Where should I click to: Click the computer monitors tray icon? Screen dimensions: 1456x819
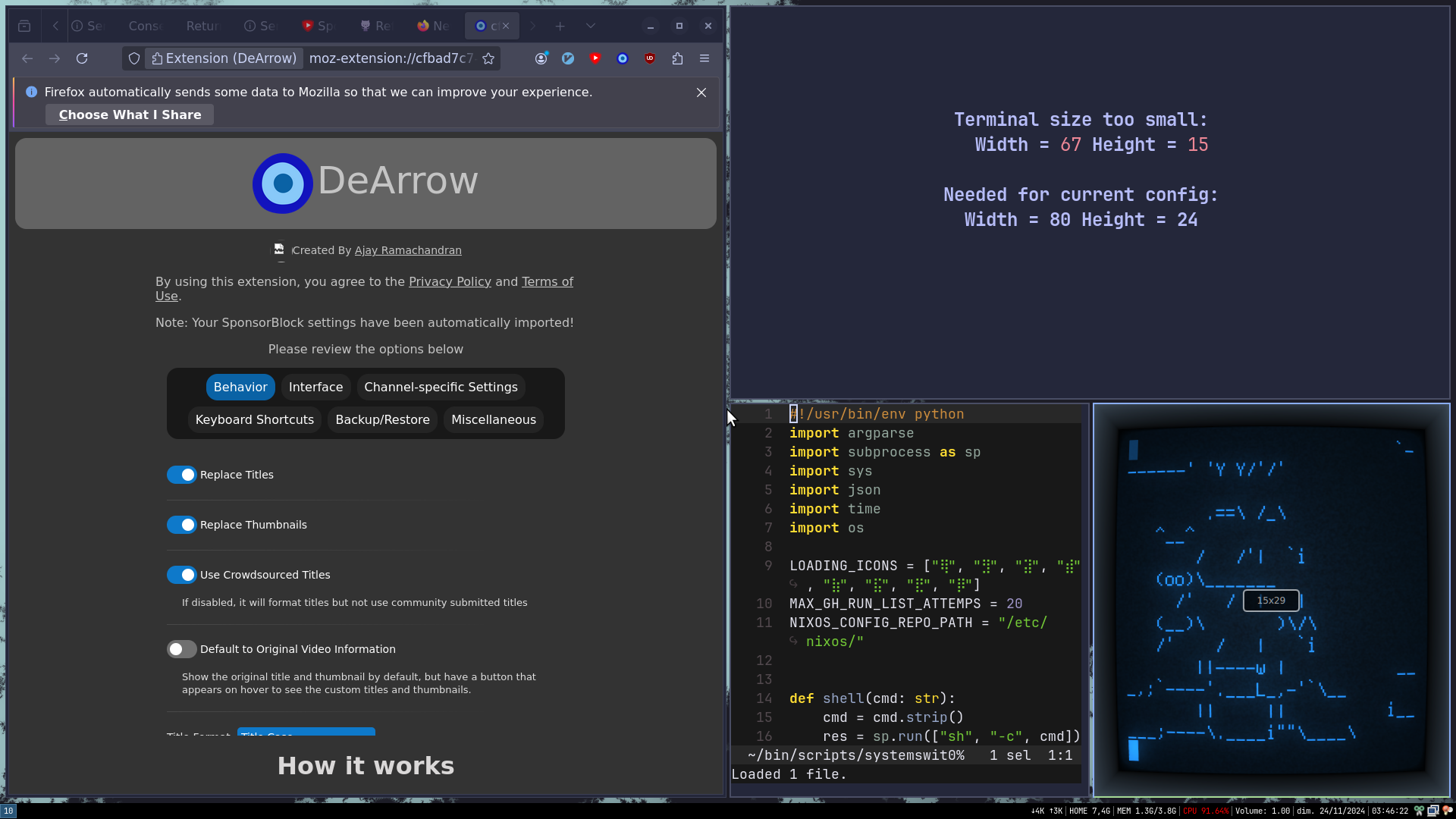coord(1433,811)
